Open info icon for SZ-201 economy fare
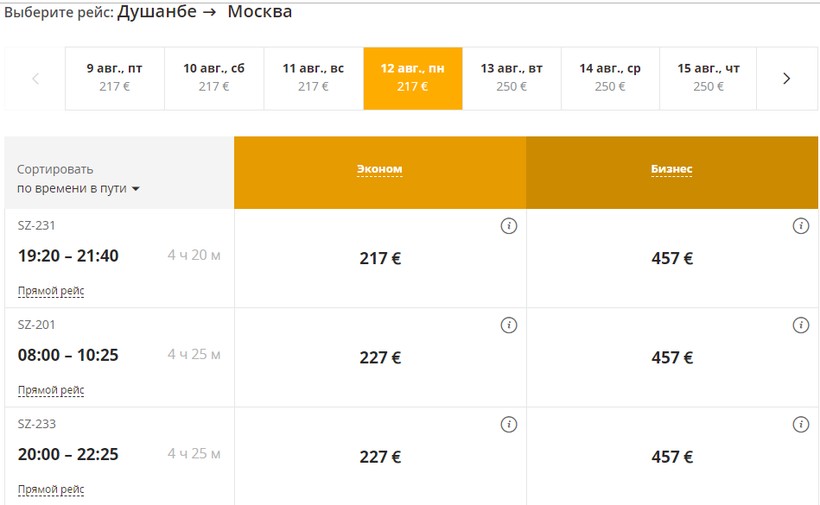Screen dimensions: 820x505 click(508, 325)
